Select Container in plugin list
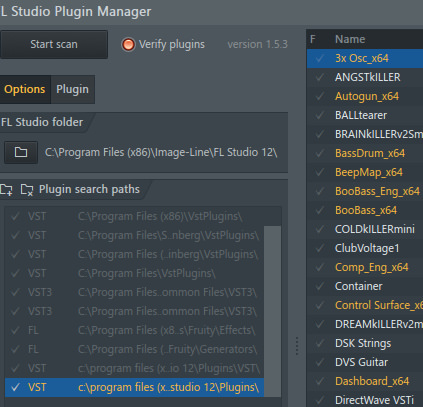Image resolution: width=423 pixels, height=407 pixels. (x=359, y=286)
